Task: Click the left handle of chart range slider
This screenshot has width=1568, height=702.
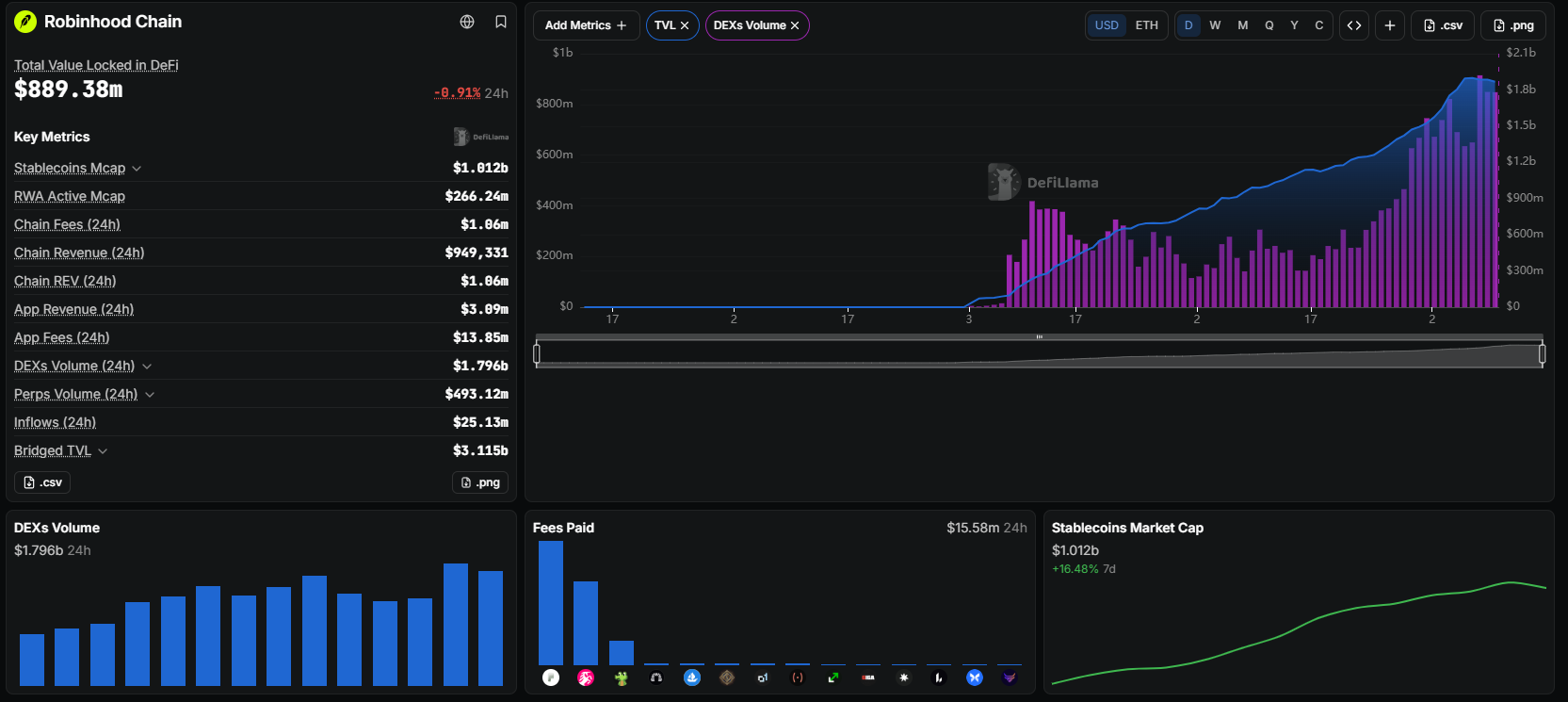Action: pyautogui.click(x=537, y=354)
